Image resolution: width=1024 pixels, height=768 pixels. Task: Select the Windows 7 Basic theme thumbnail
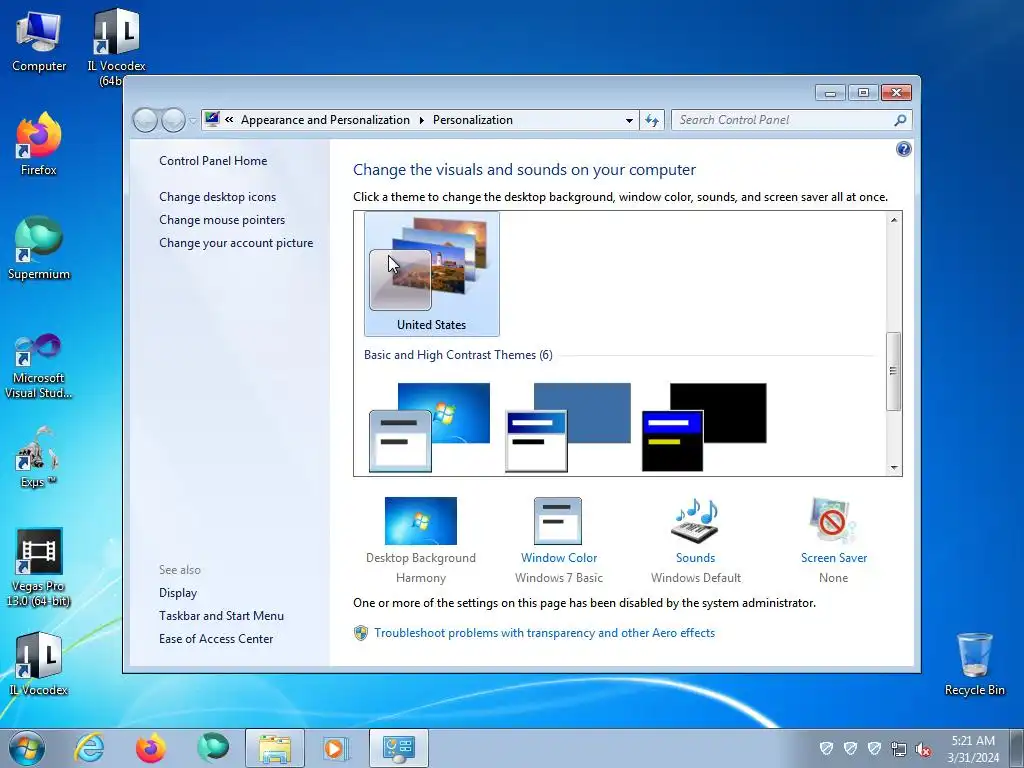coord(429,428)
